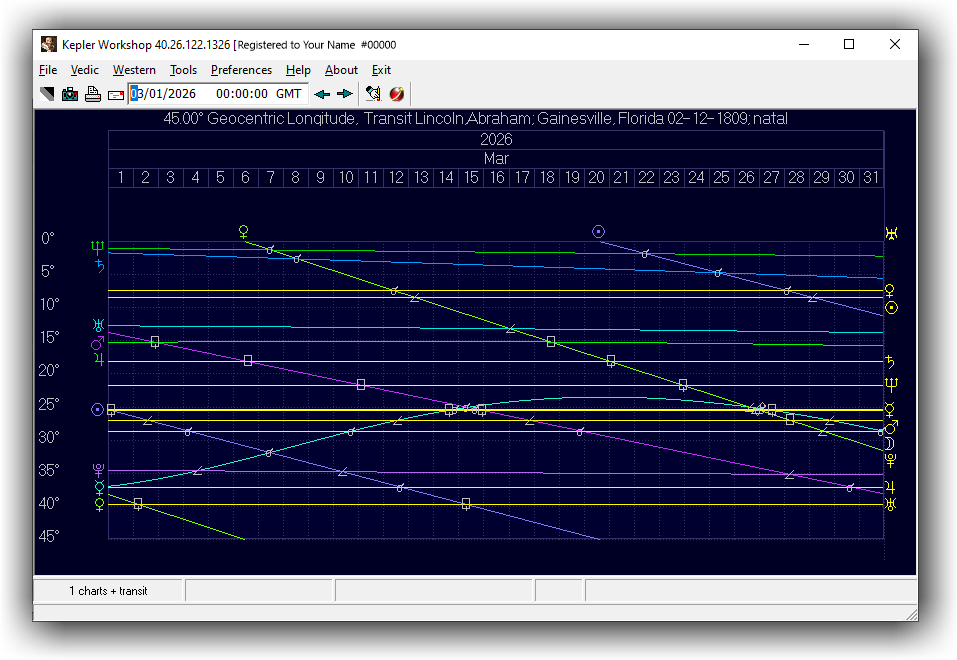
Task: Open the Western menu
Action: (x=134, y=70)
